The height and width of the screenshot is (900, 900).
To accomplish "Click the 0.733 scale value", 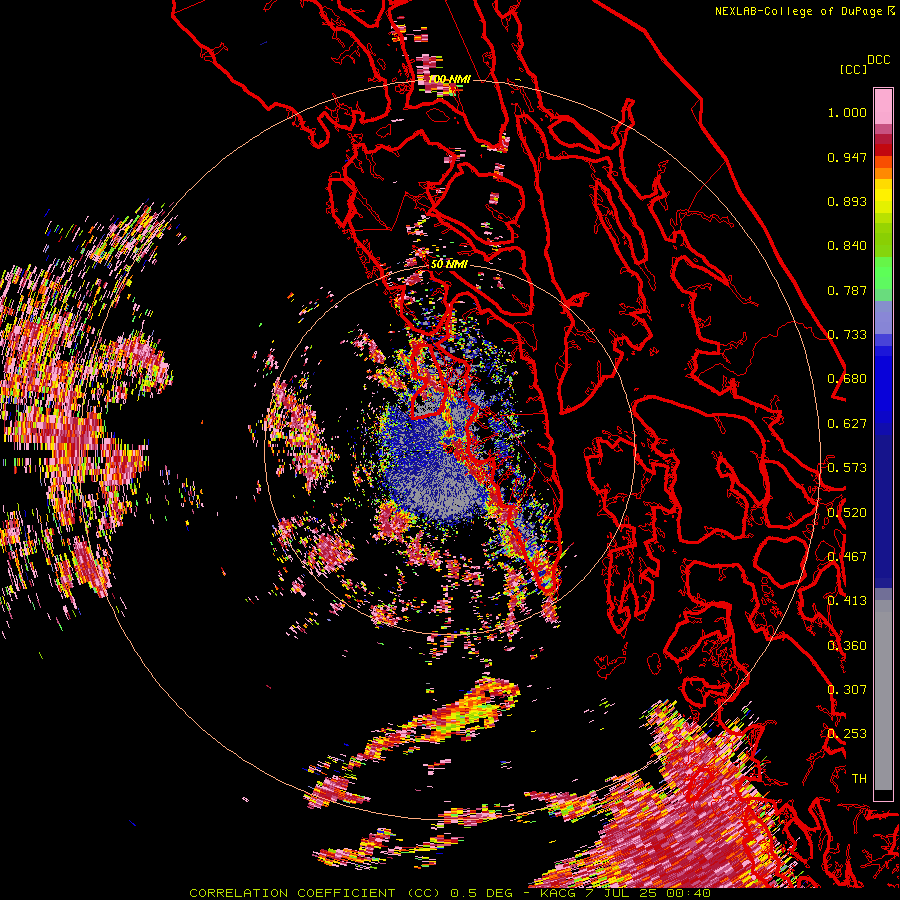I will pos(847,335).
